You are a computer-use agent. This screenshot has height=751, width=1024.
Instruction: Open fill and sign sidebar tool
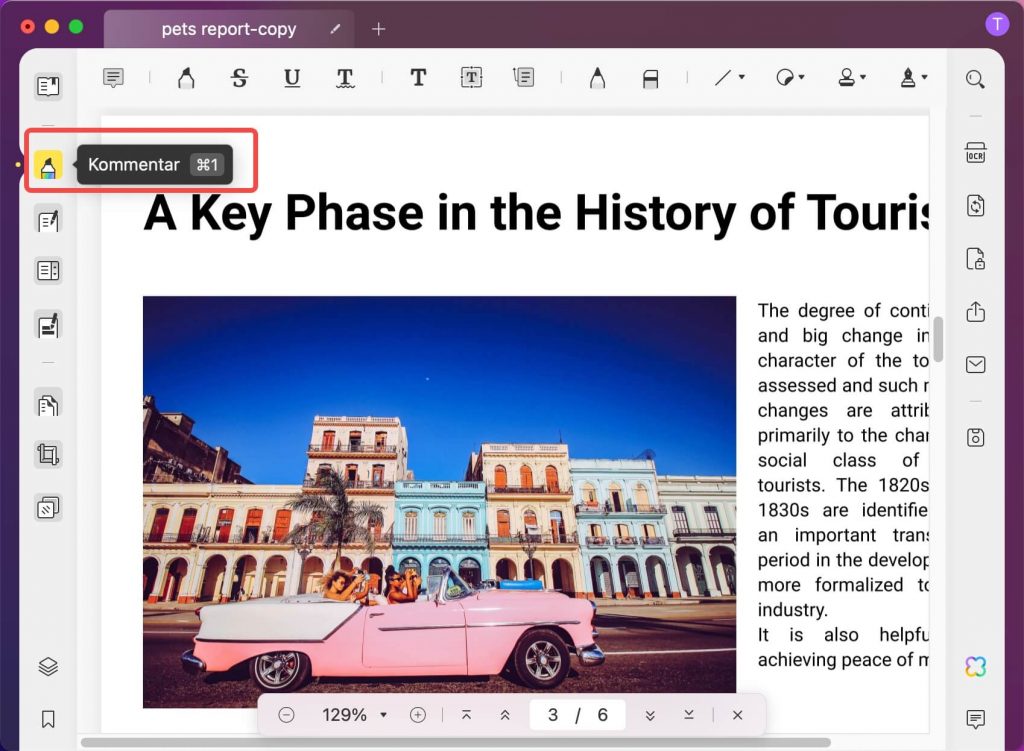[48, 325]
